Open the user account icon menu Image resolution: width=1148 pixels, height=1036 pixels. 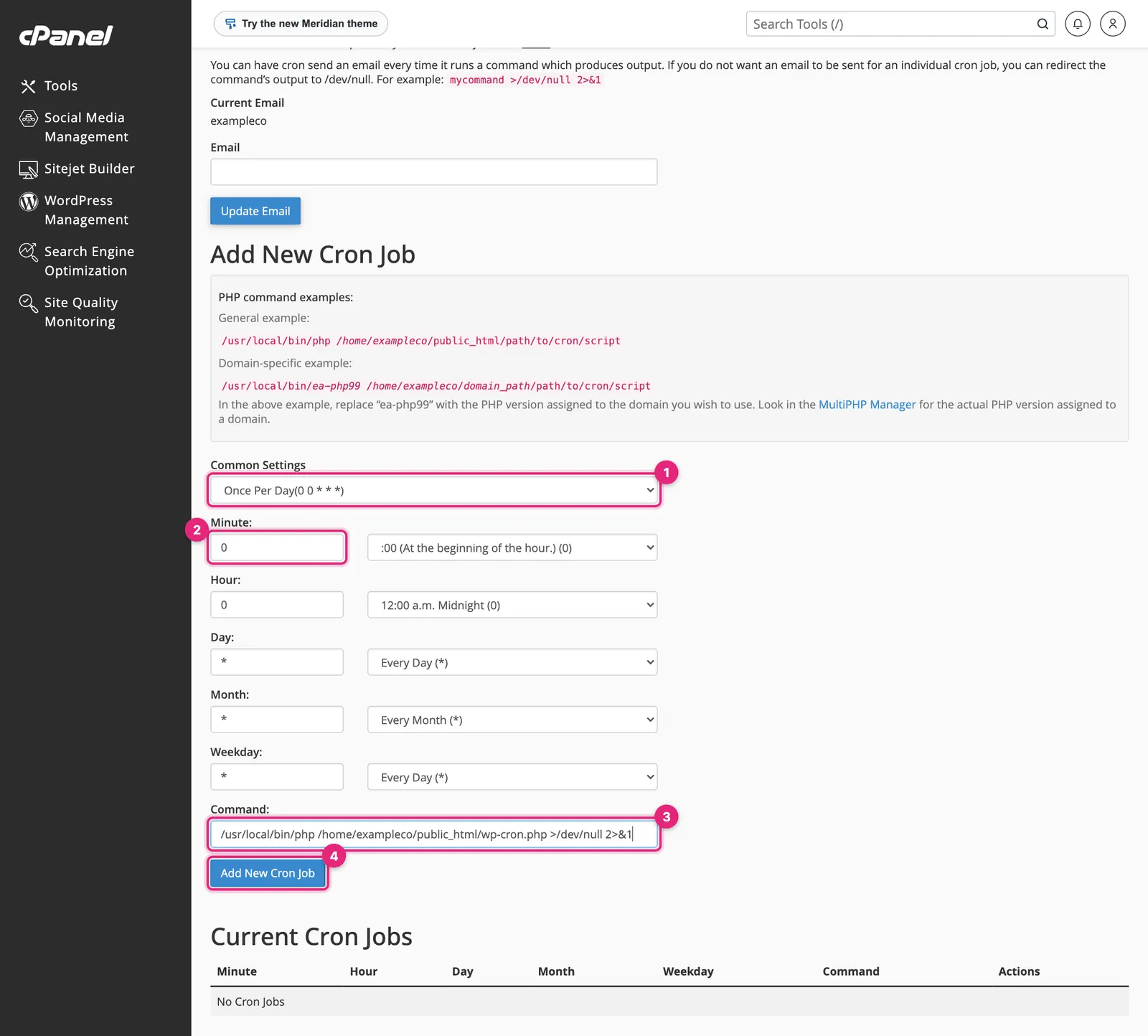1112,24
